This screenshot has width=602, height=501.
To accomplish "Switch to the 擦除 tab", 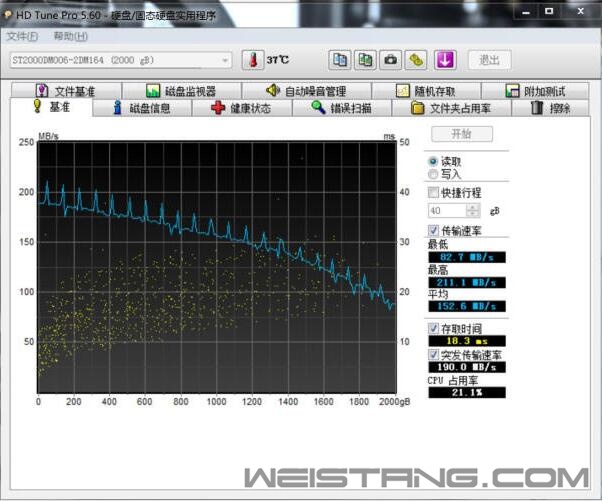I will (550, 108).
